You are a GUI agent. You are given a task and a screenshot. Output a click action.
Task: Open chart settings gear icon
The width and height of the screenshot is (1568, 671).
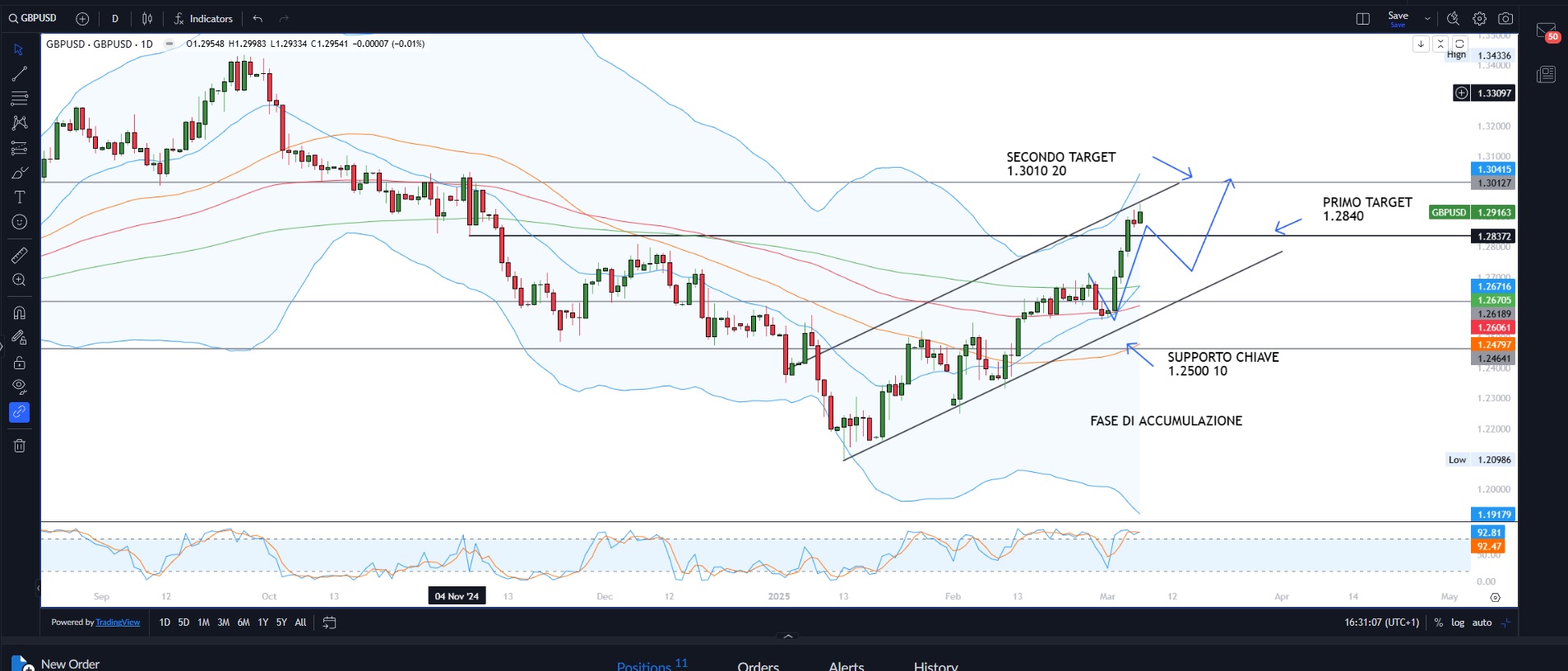tap(1479, 19)
